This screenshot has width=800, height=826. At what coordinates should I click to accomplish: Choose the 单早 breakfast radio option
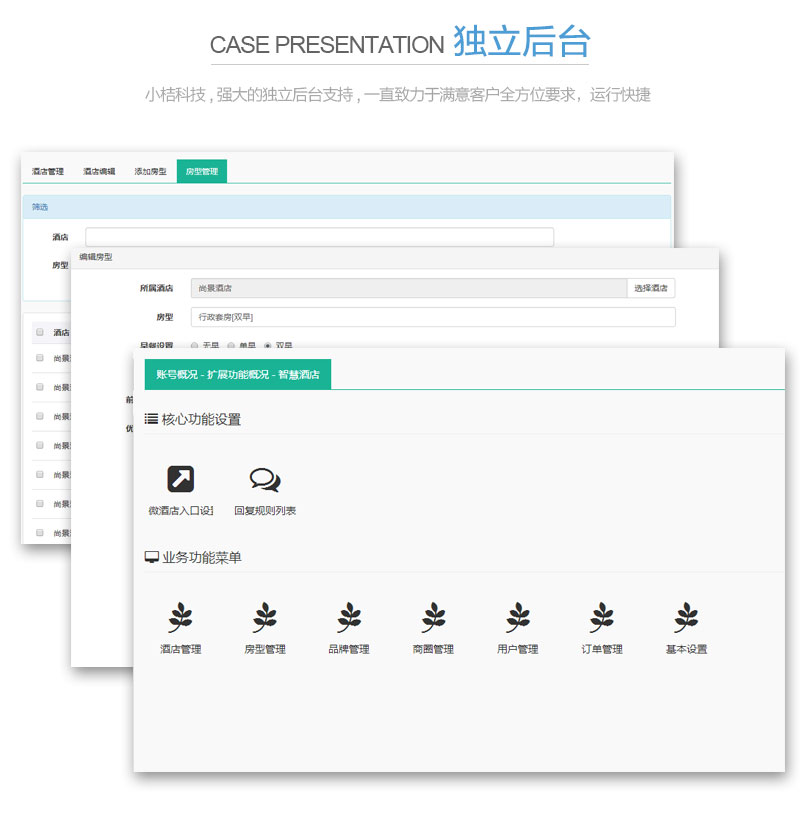pyautogui.click(x=231, y=346)
